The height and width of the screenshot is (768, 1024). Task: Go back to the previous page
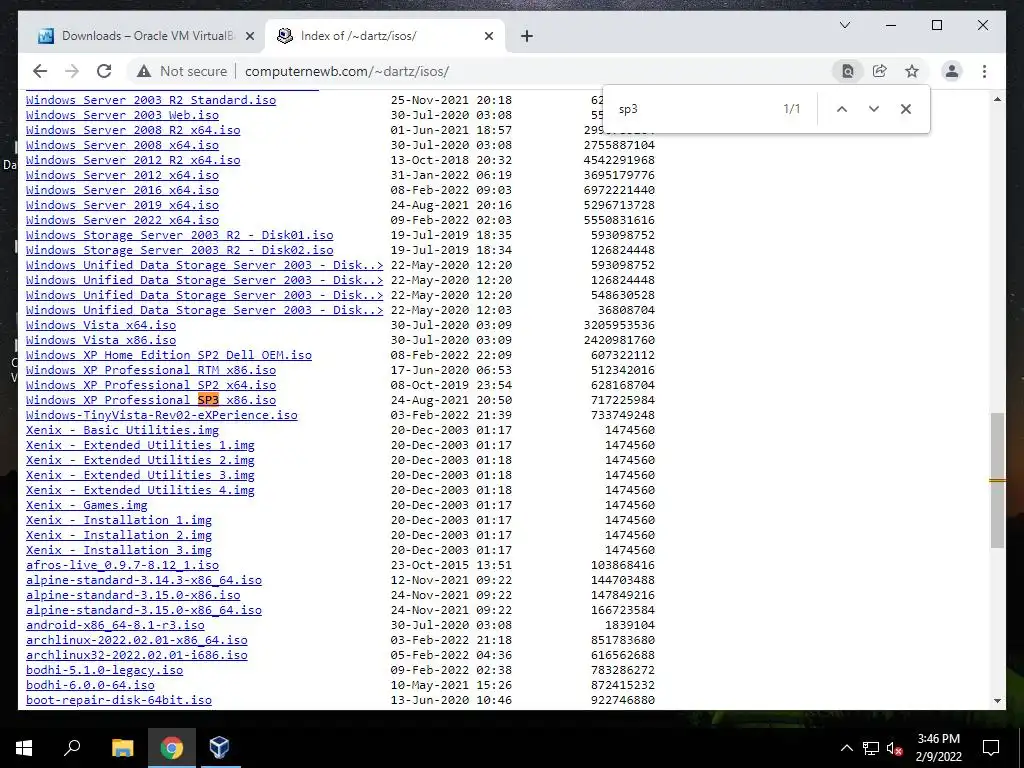tap(40, 71)
